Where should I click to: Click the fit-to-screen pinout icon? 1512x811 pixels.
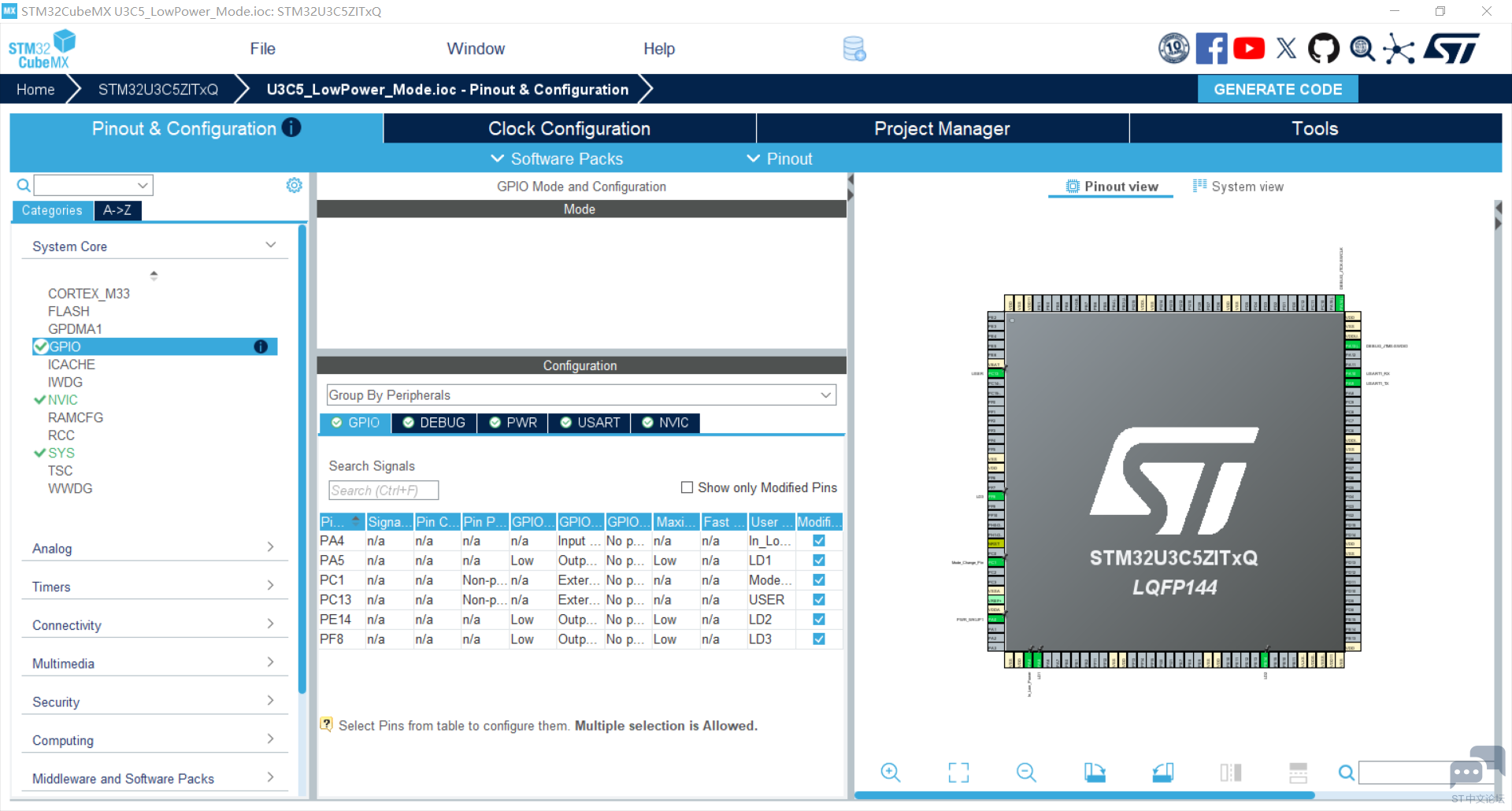coord(958,772)
